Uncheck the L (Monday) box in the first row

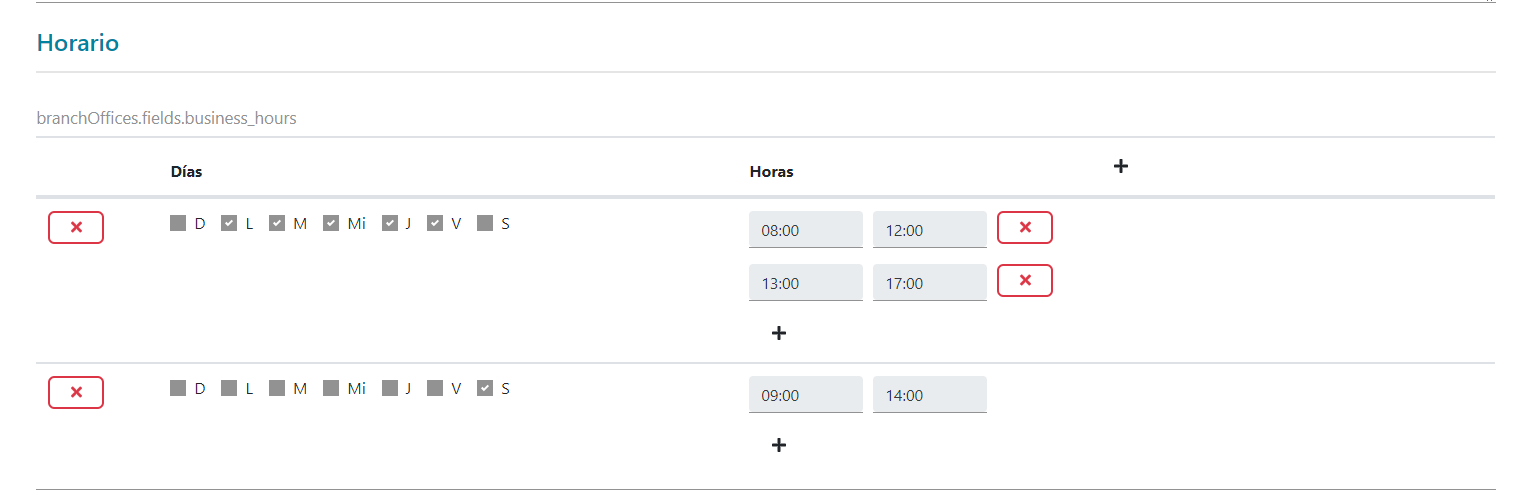pos(229,223)
